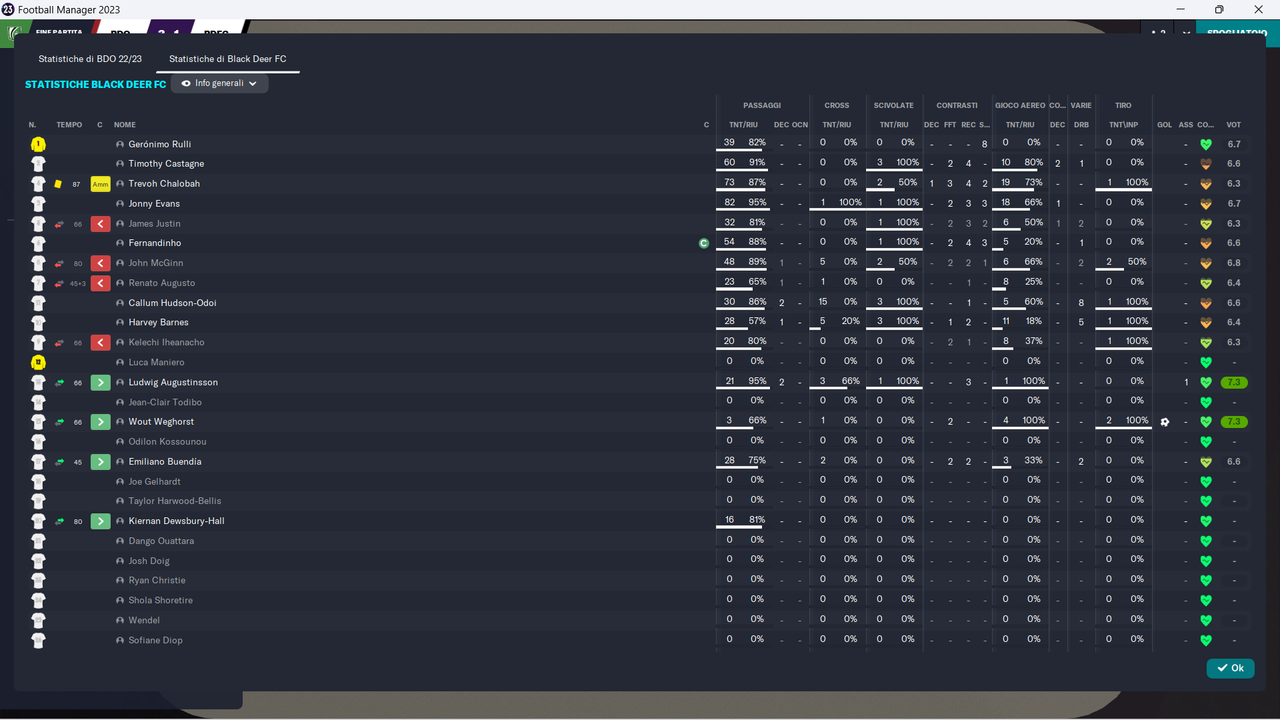
Task: Open player Wout Weghorst
Action: click(x=161, y=422)
